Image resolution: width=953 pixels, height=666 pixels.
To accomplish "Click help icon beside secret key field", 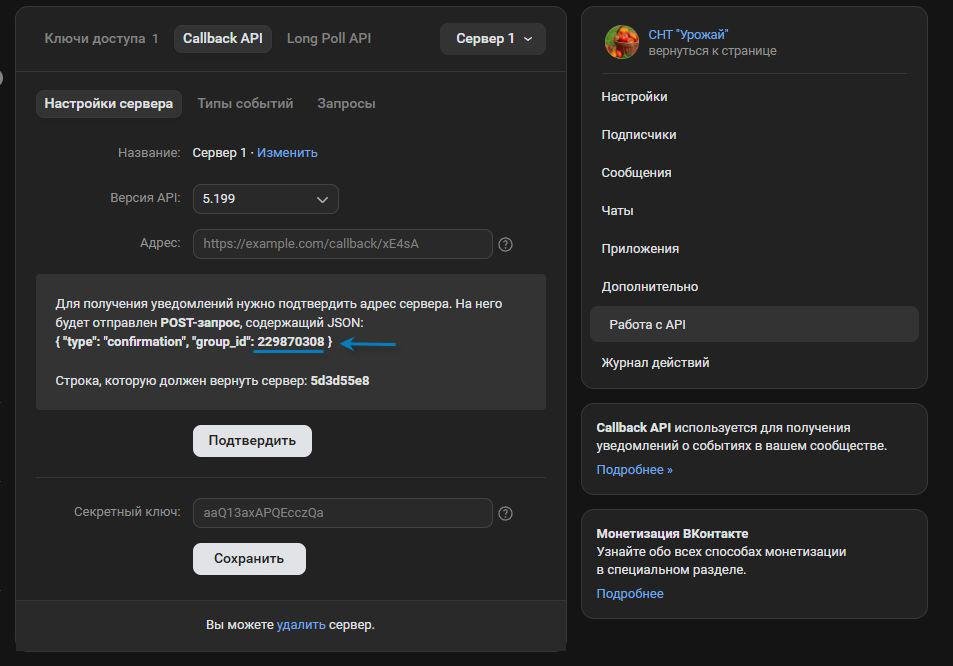I will coord(505,513).
